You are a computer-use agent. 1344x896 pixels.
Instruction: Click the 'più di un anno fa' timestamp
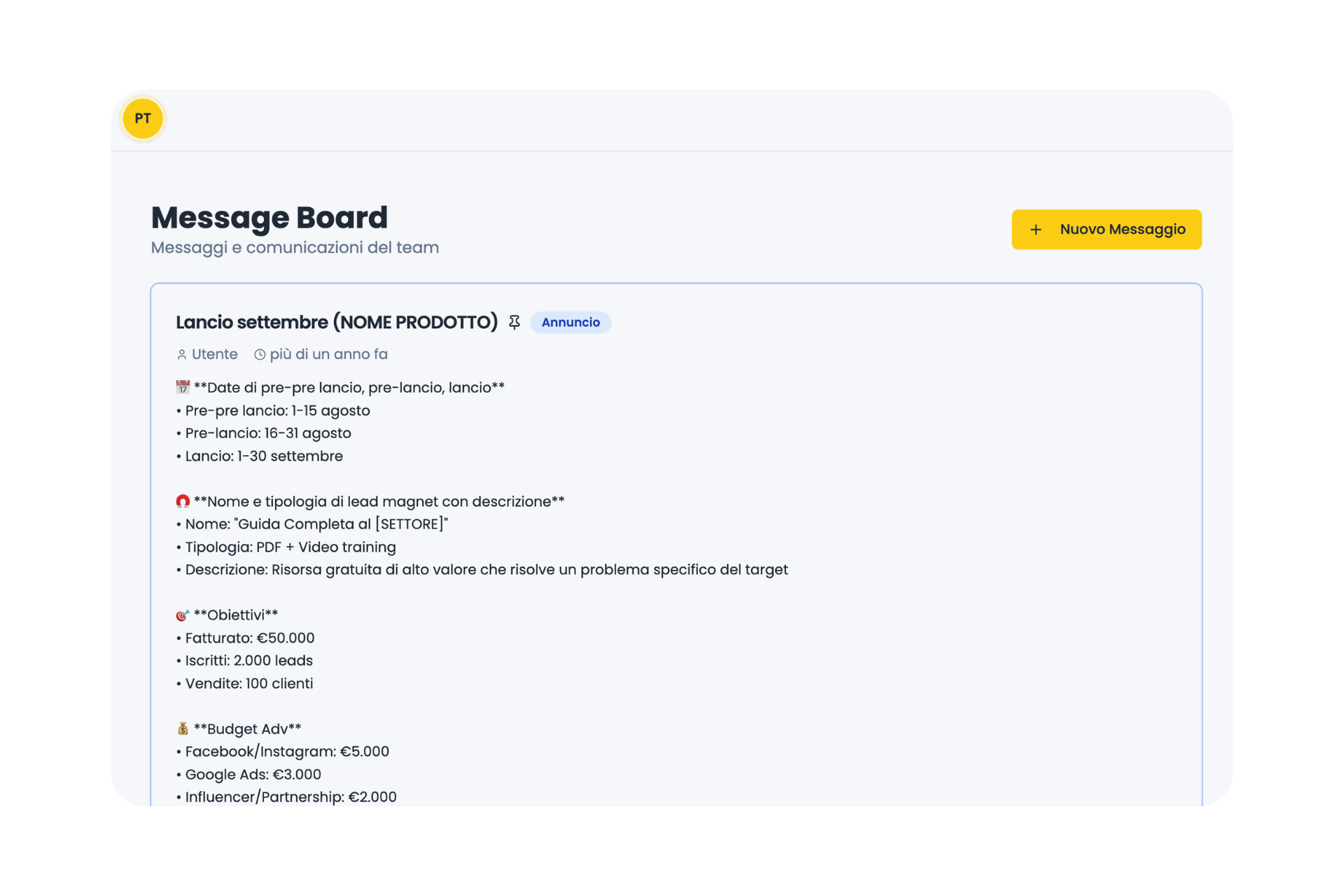coord(328,354)
